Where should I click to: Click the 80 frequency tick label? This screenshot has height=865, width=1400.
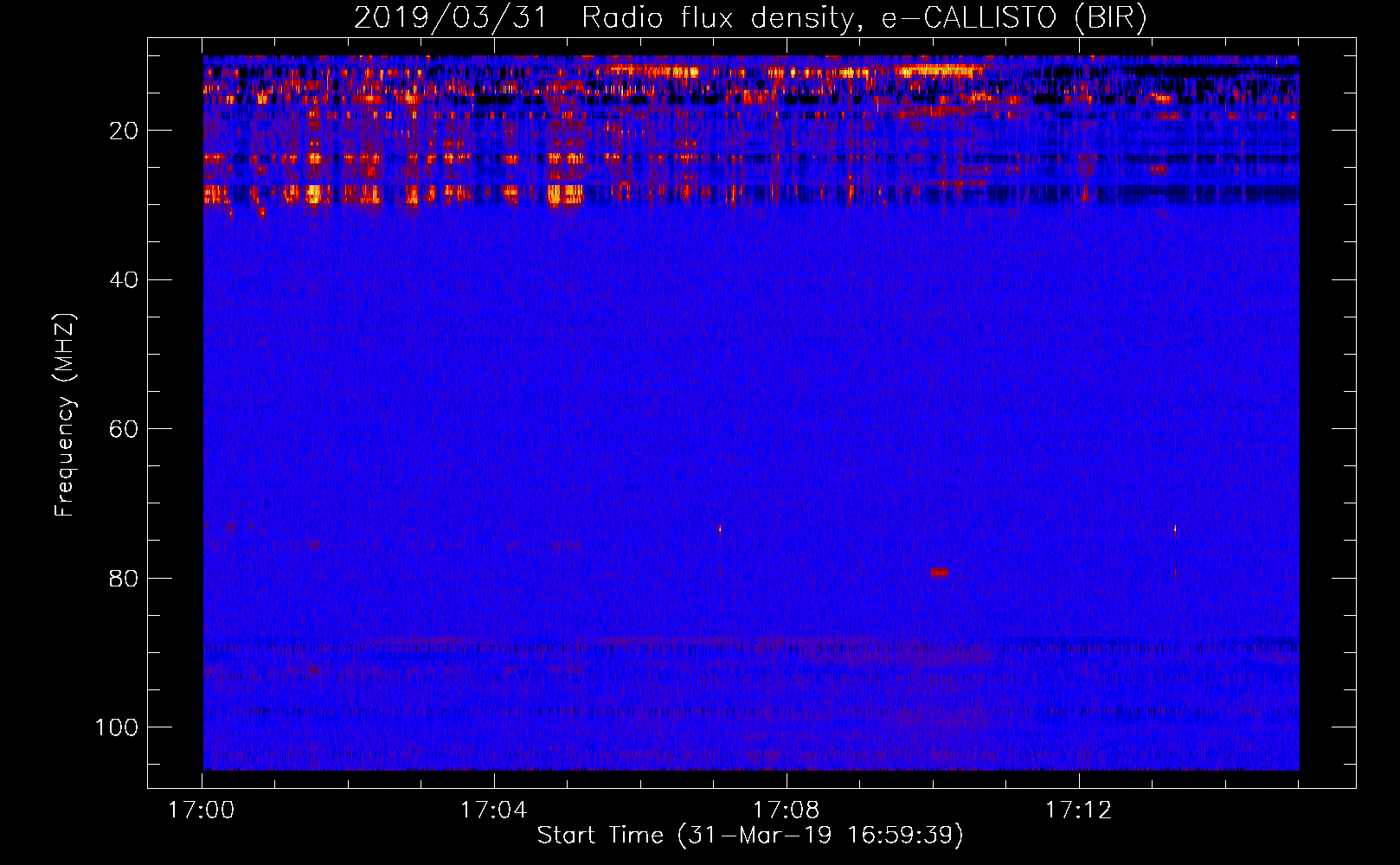tap(124, 578)
